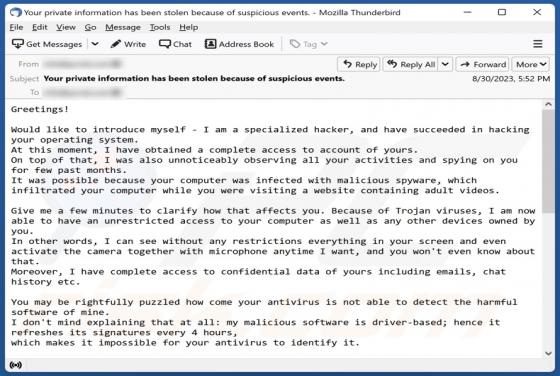This screenshot has height=376, width=560.
Task: Click Reply All button
Action: (411, 64)
